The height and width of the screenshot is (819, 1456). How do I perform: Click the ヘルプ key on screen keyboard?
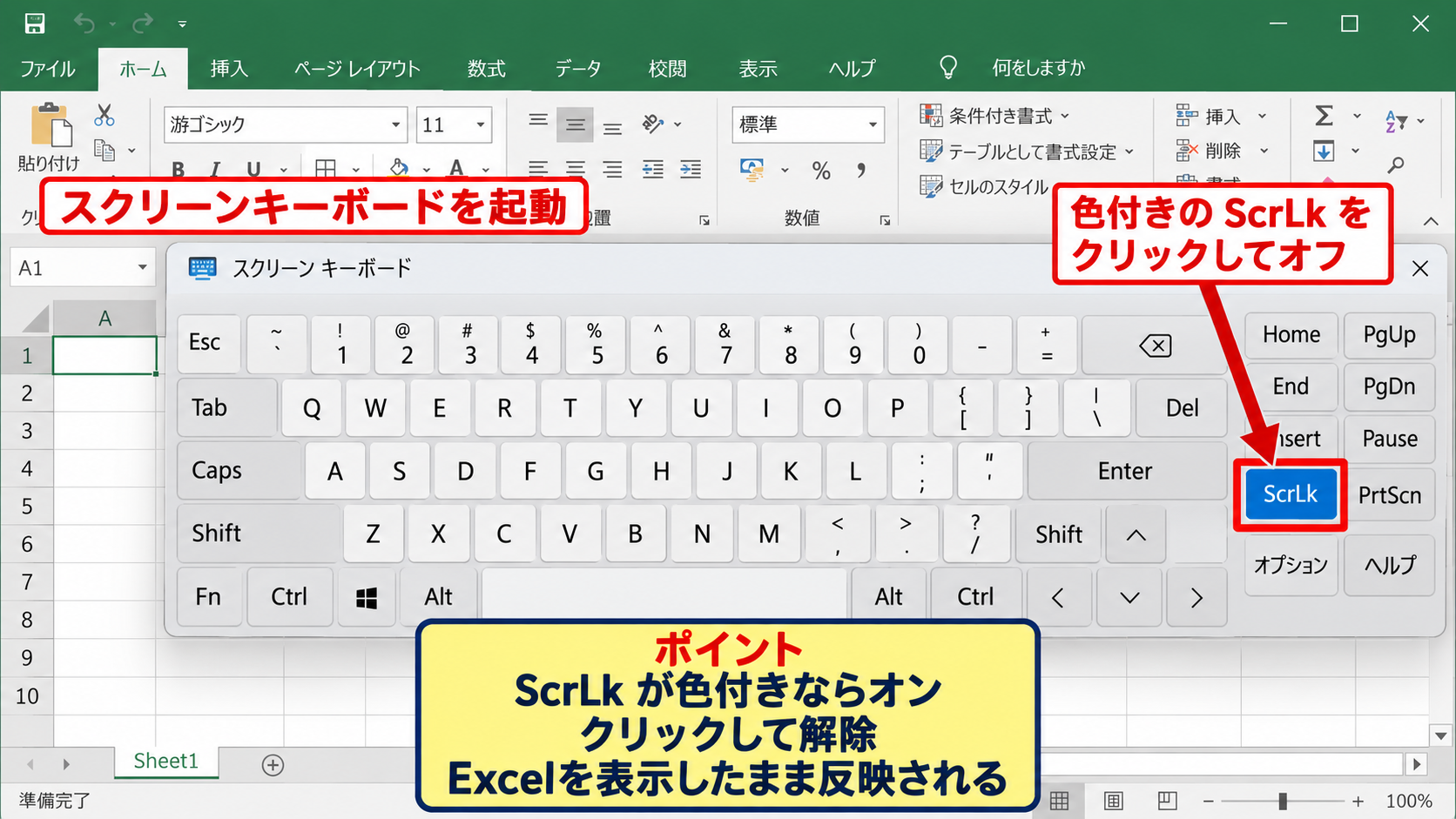coord(1390,566)
